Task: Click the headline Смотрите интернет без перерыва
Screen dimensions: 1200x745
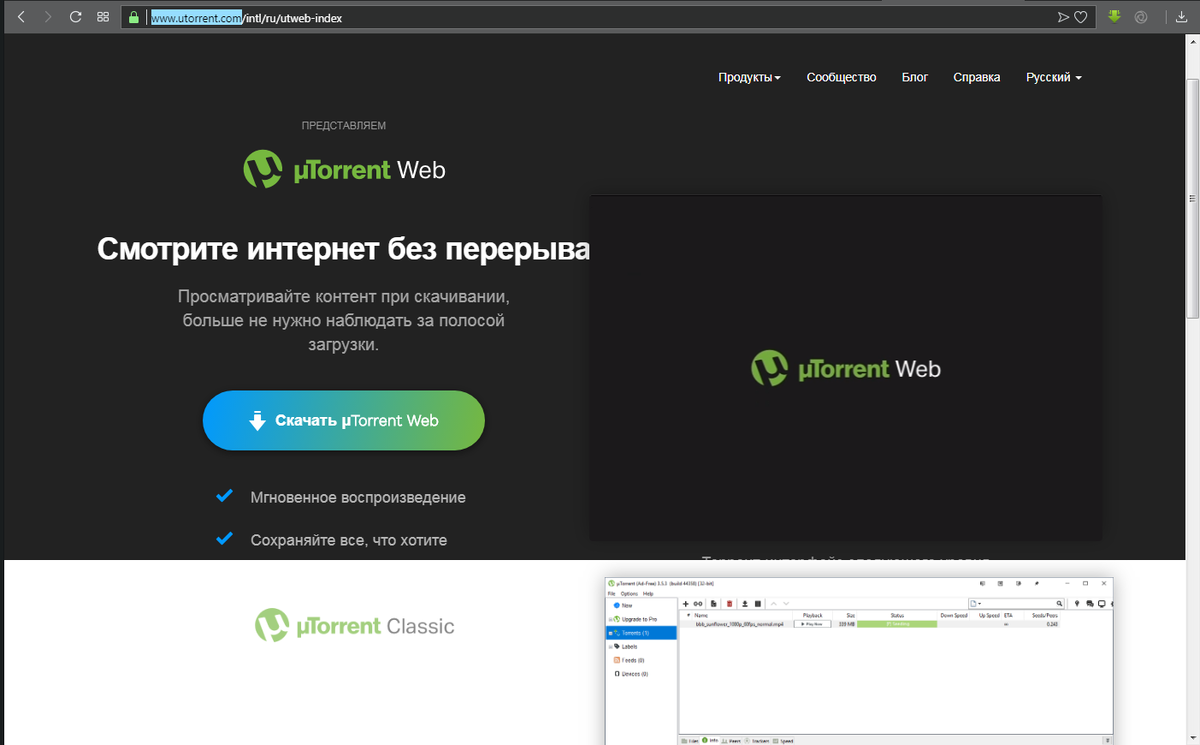Action: click(344, 249)
